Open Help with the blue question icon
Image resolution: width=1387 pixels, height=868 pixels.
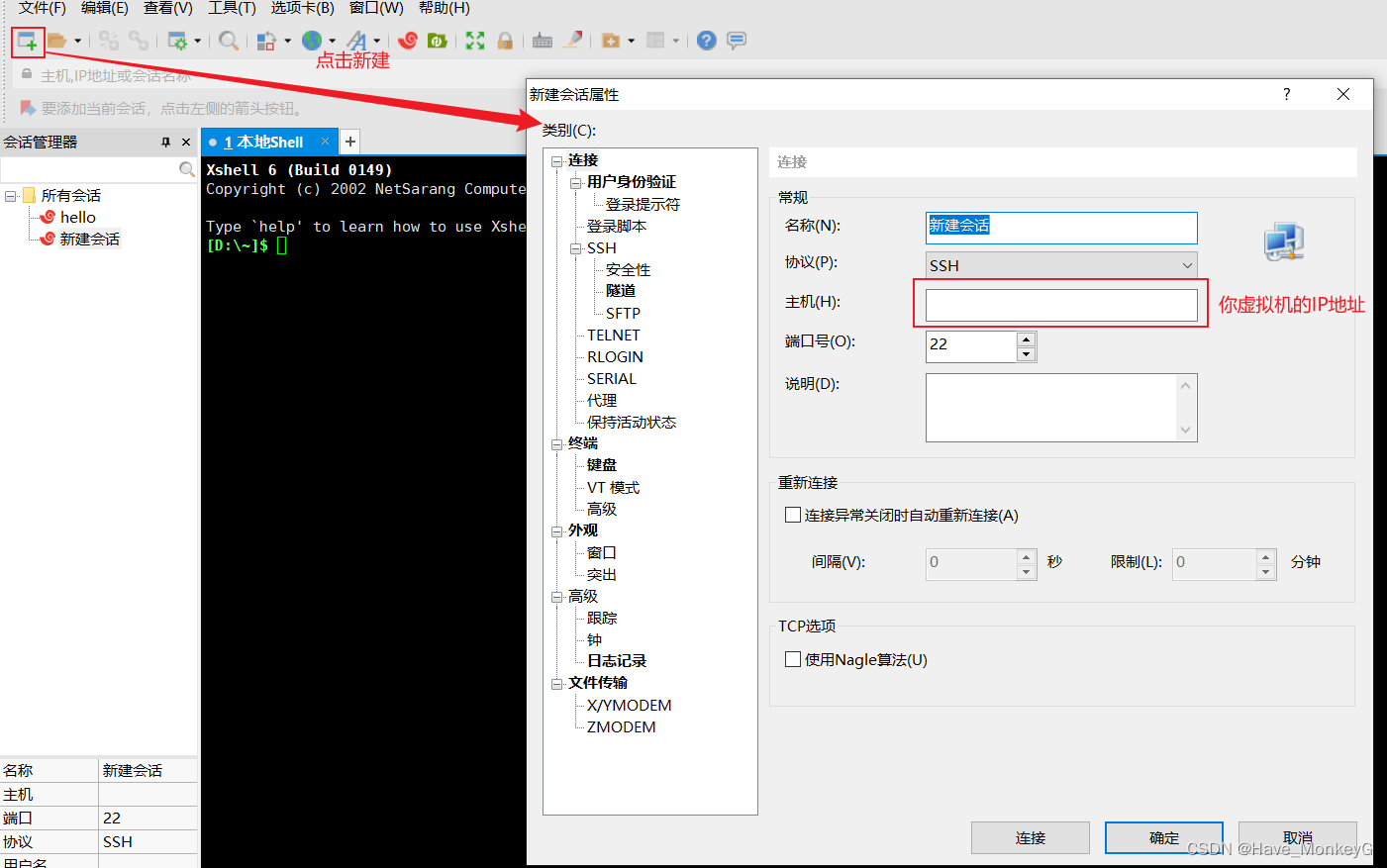coord(706,41)
